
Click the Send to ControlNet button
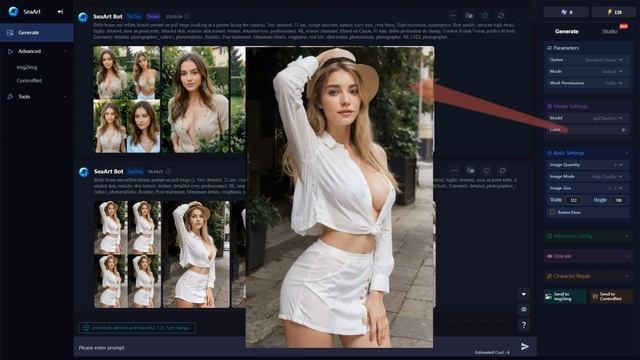[x=611, y=297]
